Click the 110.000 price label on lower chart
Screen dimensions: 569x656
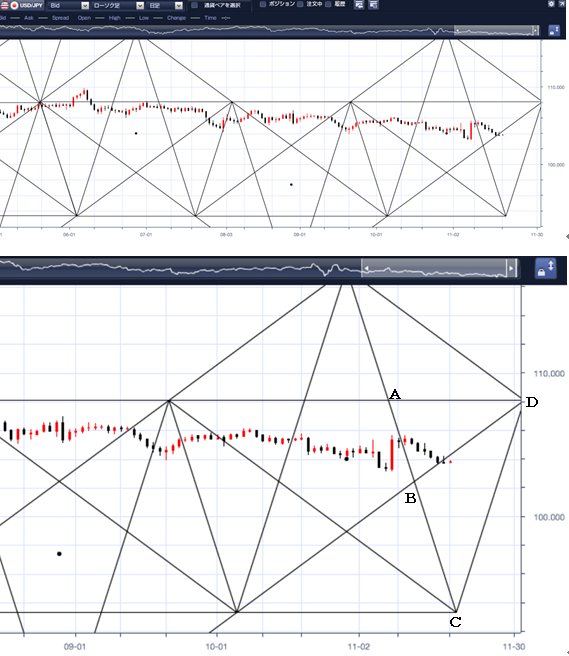coord(549,373)
